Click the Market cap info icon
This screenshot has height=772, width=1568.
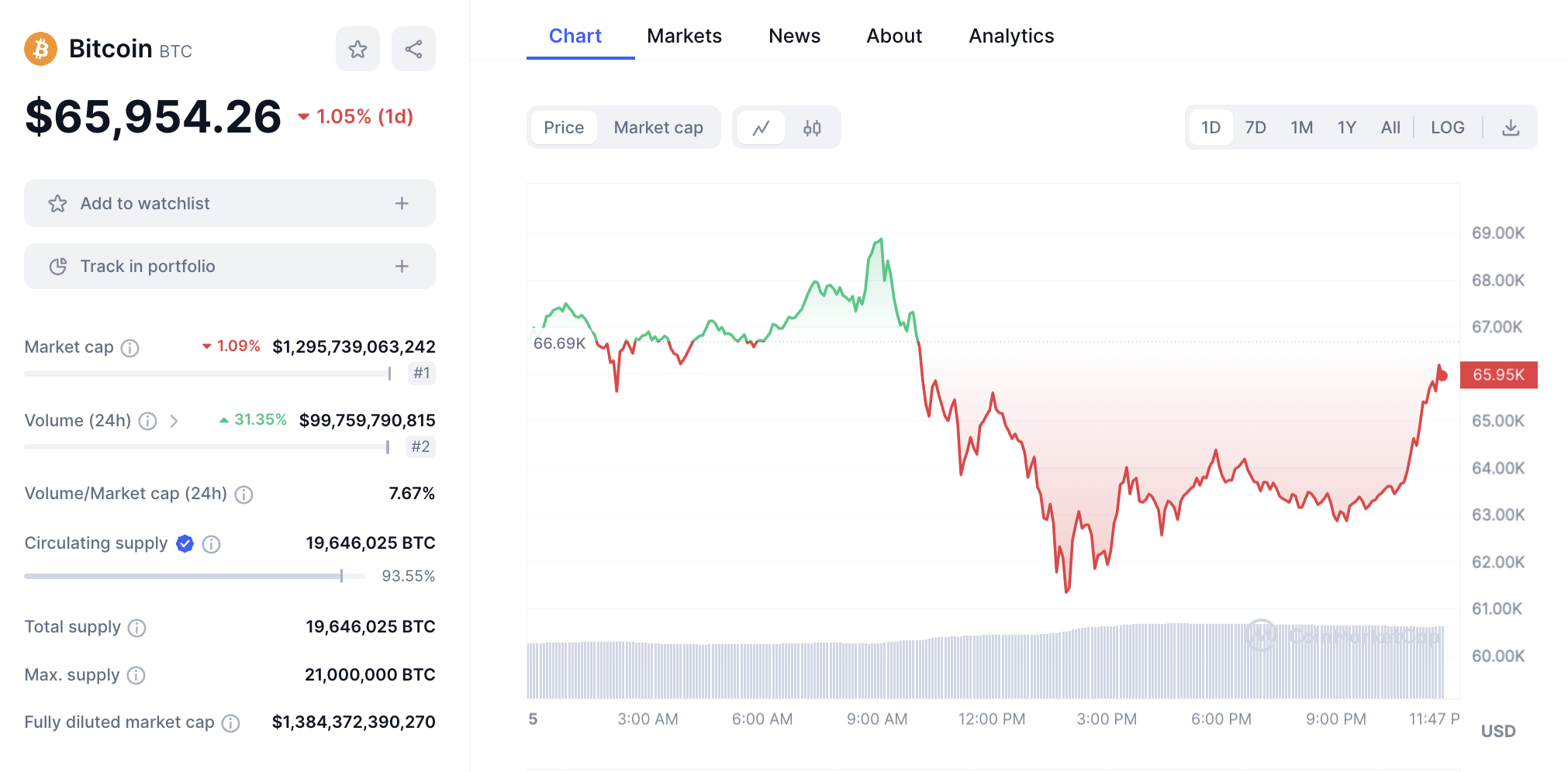tap(130, 348)
